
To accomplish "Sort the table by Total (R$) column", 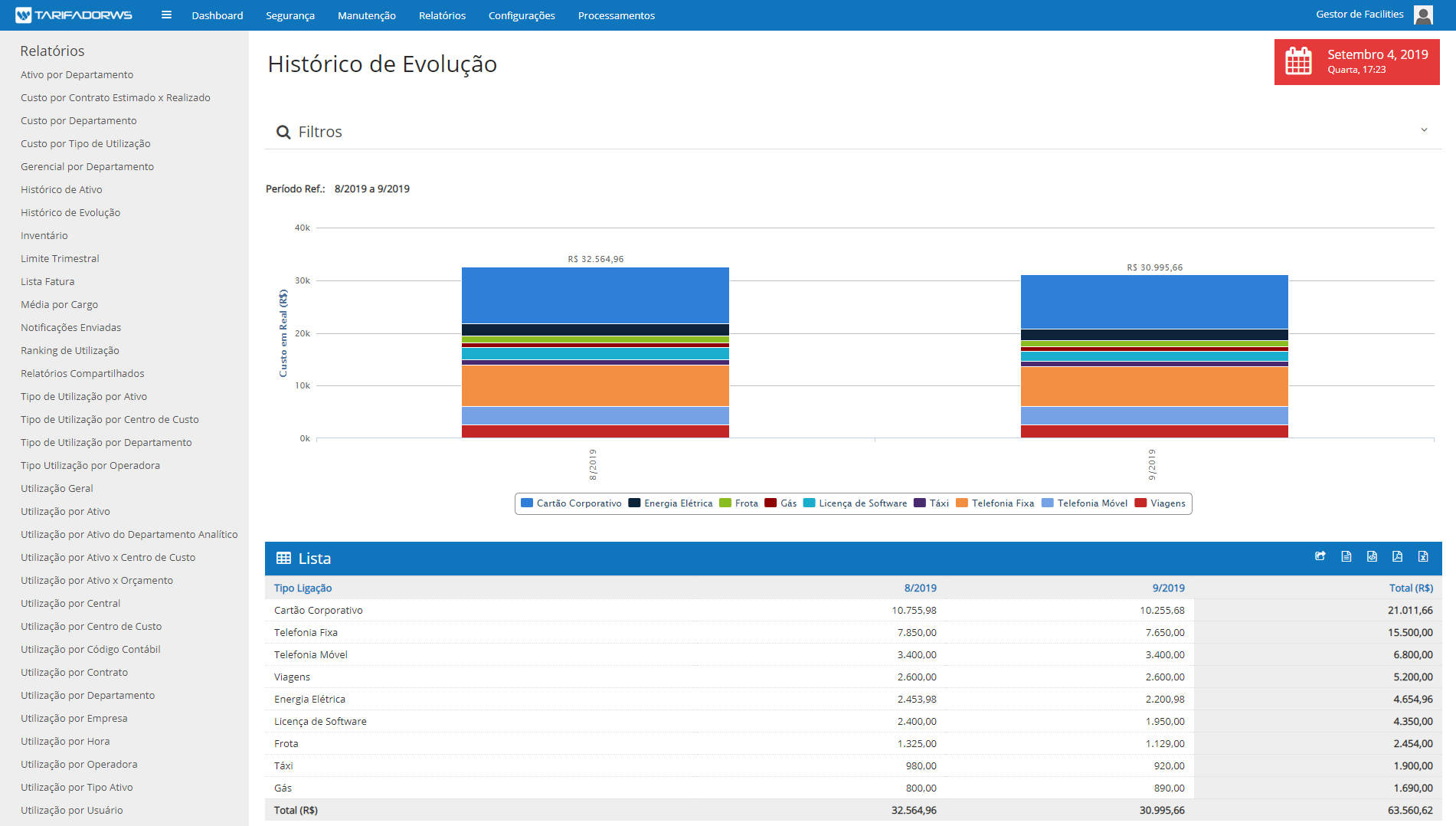I will [x=1410, y=588].
